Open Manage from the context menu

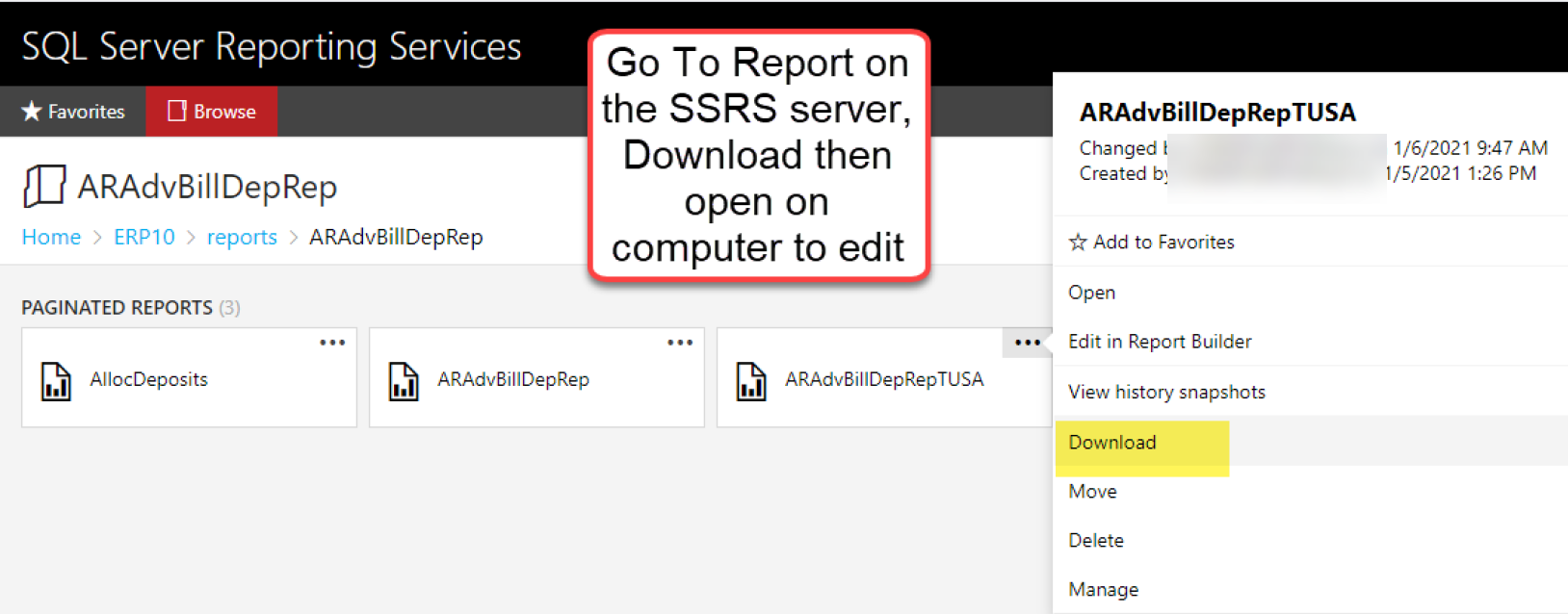coord(1310,590)
